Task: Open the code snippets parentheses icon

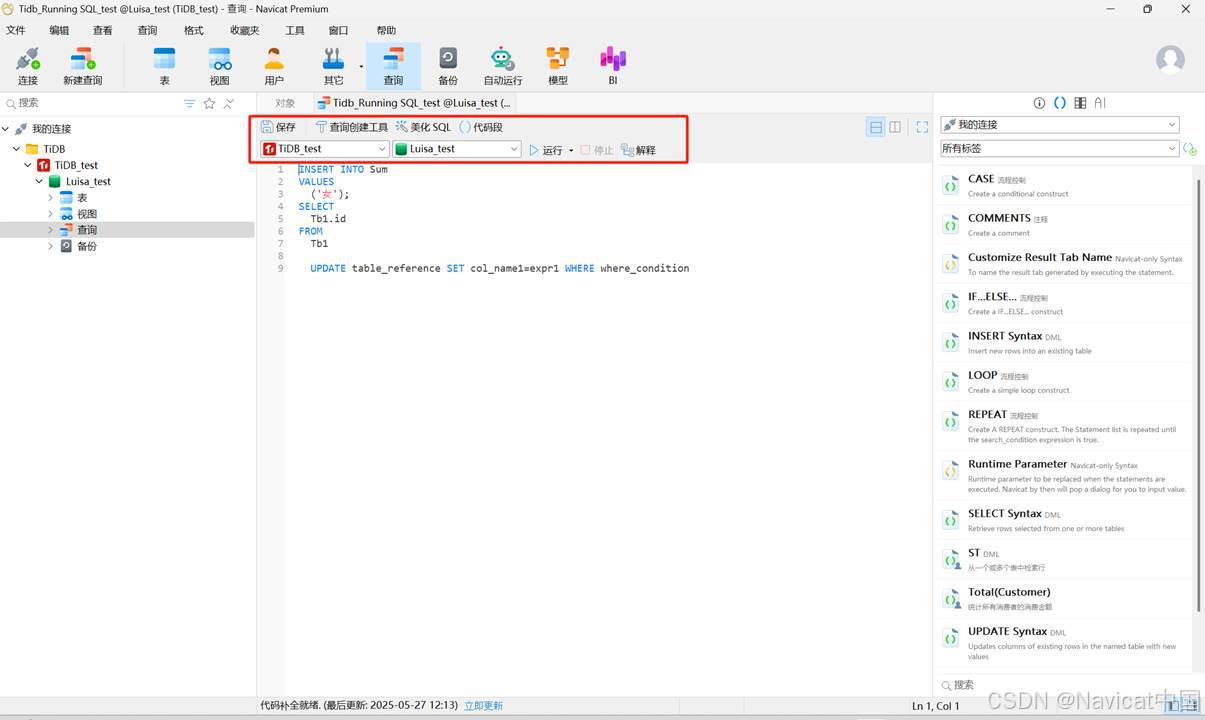Action: pos(1060,103)
